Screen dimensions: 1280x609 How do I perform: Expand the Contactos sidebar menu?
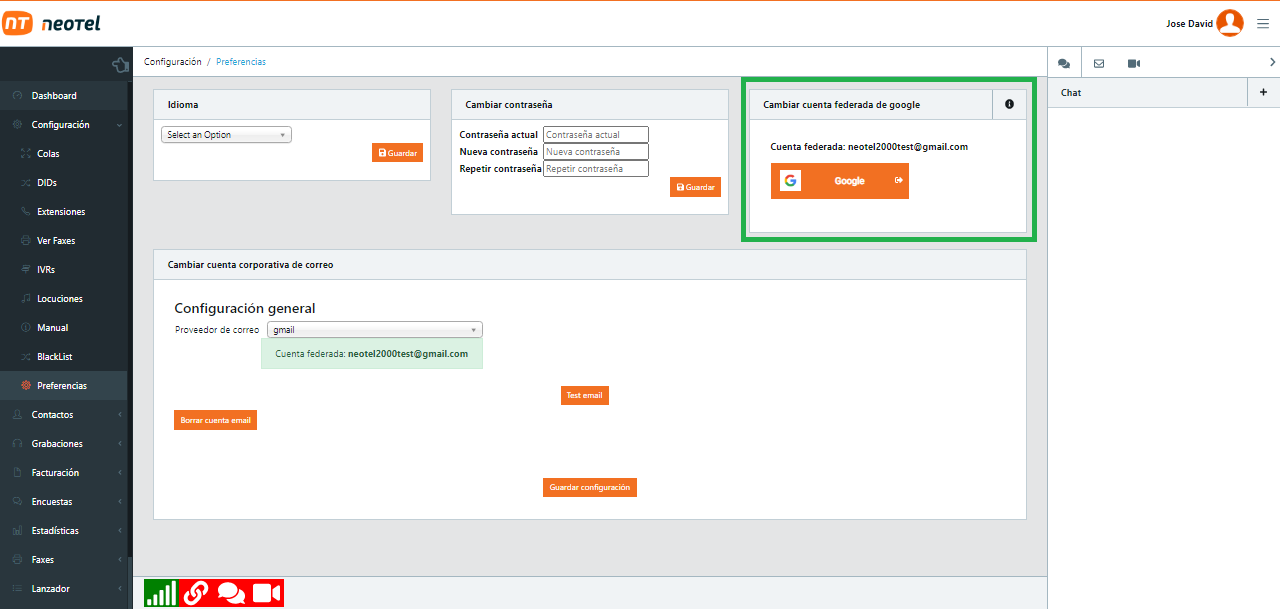click(65, 414)
